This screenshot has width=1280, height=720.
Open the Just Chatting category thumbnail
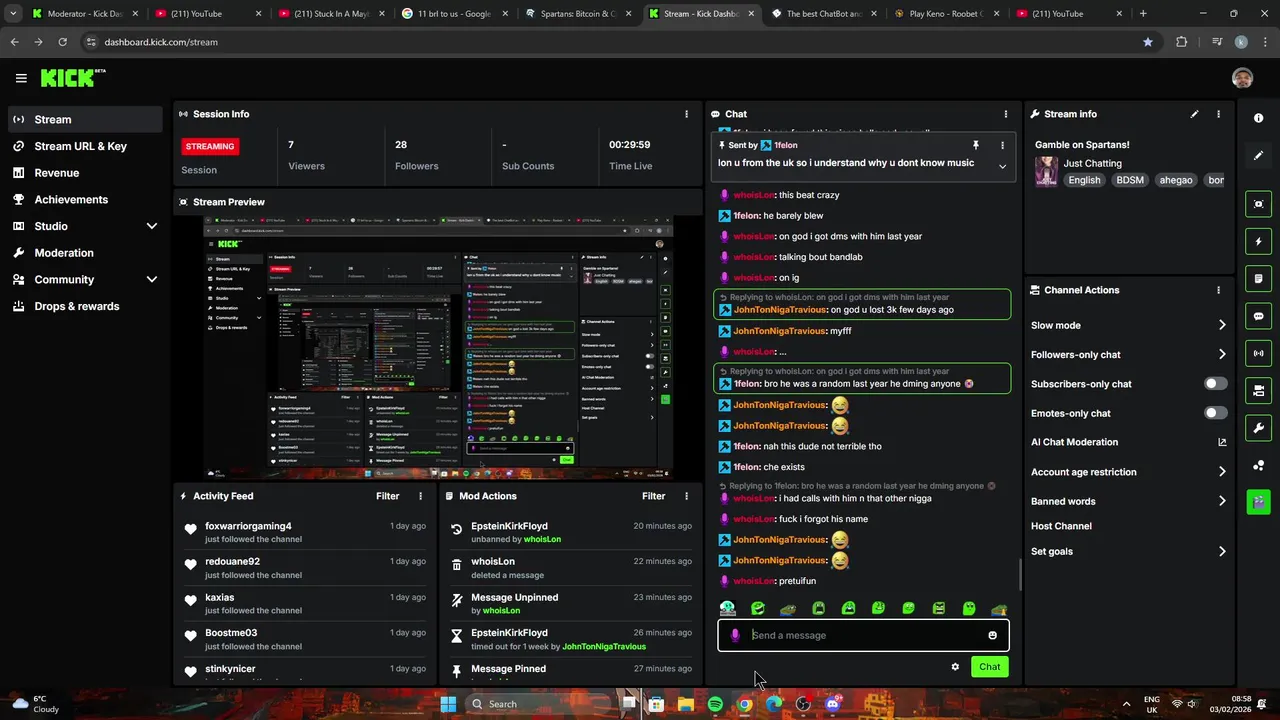pyautogui.click(x=1046, y=171)
